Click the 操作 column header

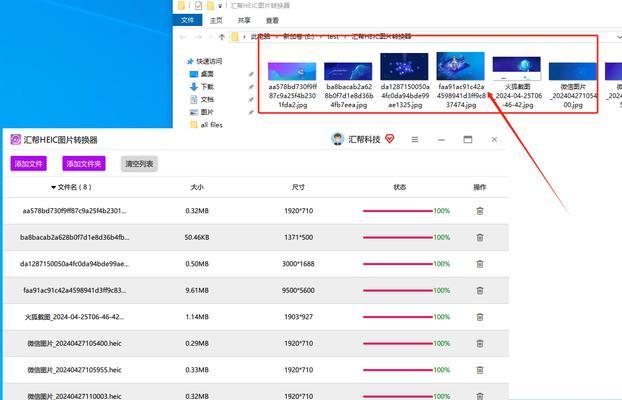pos(480,187)
